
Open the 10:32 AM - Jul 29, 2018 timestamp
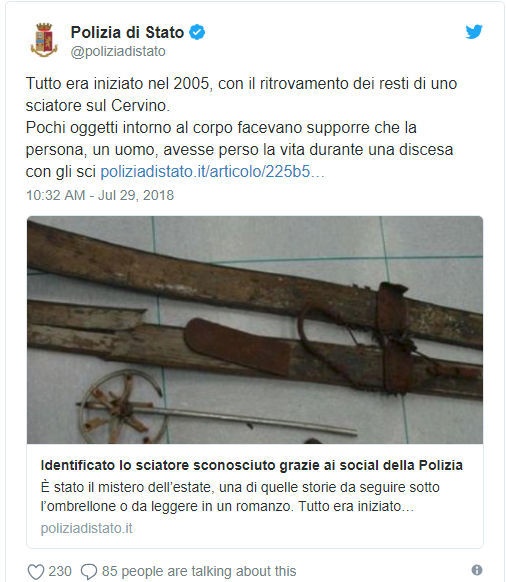pos(100,195)
